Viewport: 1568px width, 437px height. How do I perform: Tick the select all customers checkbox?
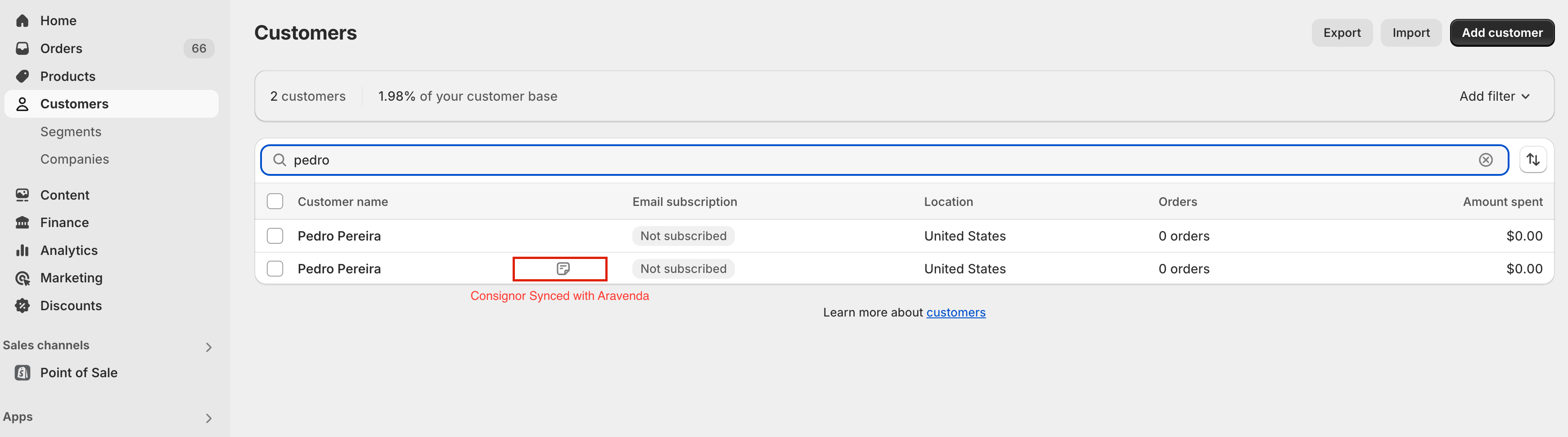tap(275, 201)
